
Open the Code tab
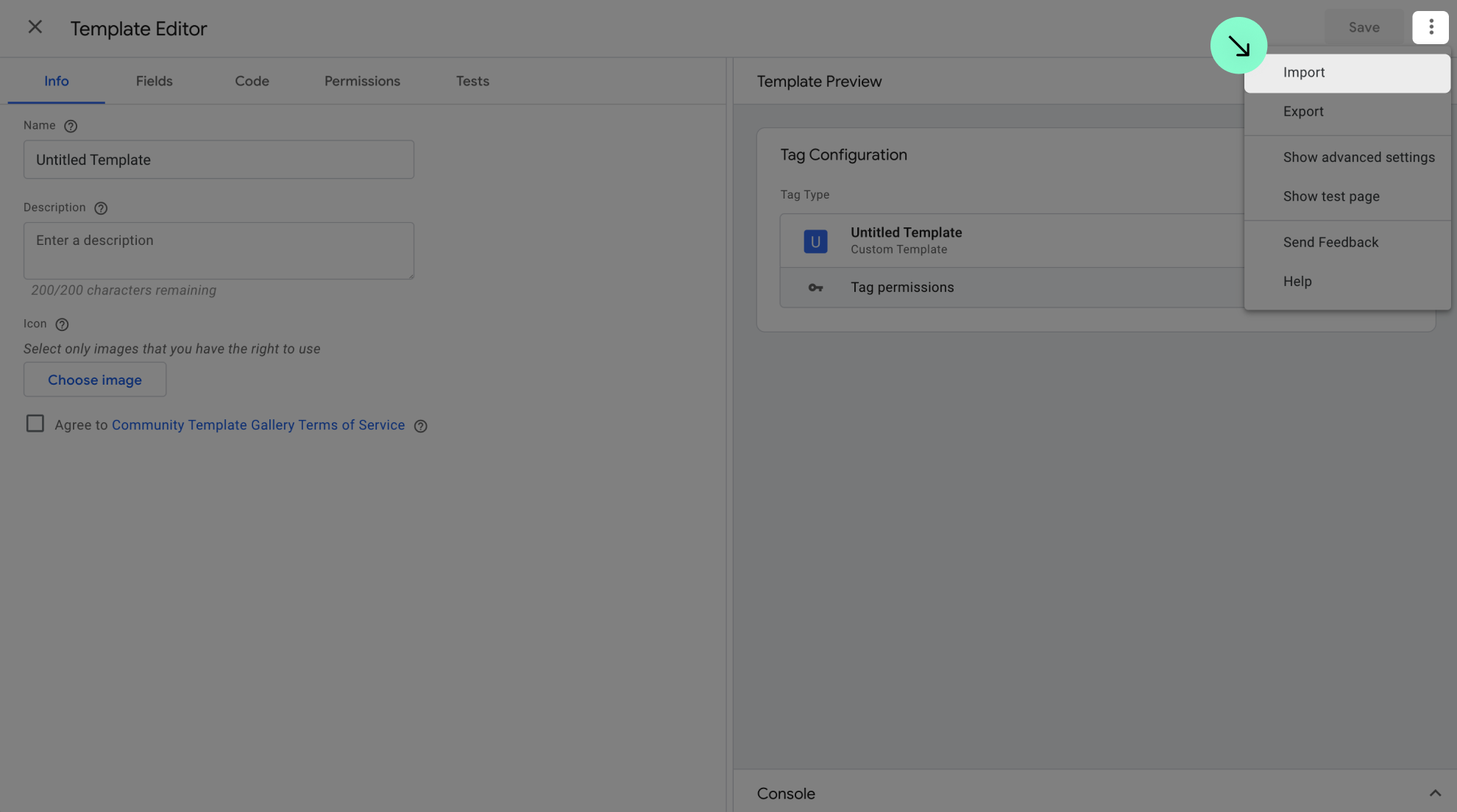tap(252, 81)
